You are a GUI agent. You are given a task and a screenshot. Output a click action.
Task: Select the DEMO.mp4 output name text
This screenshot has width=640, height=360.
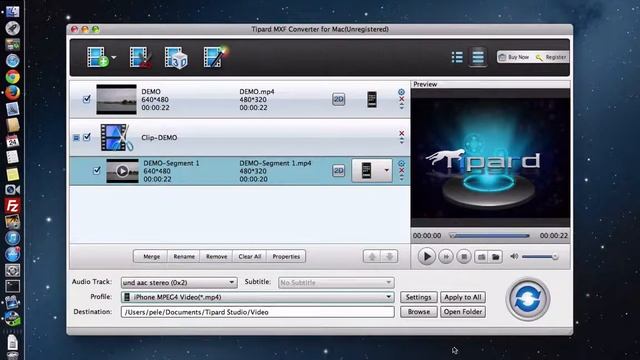257,92
